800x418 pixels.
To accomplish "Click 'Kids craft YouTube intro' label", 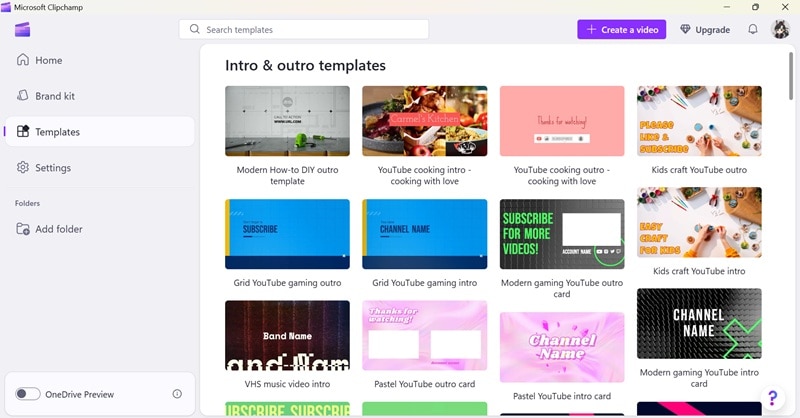I will [699, 271].
